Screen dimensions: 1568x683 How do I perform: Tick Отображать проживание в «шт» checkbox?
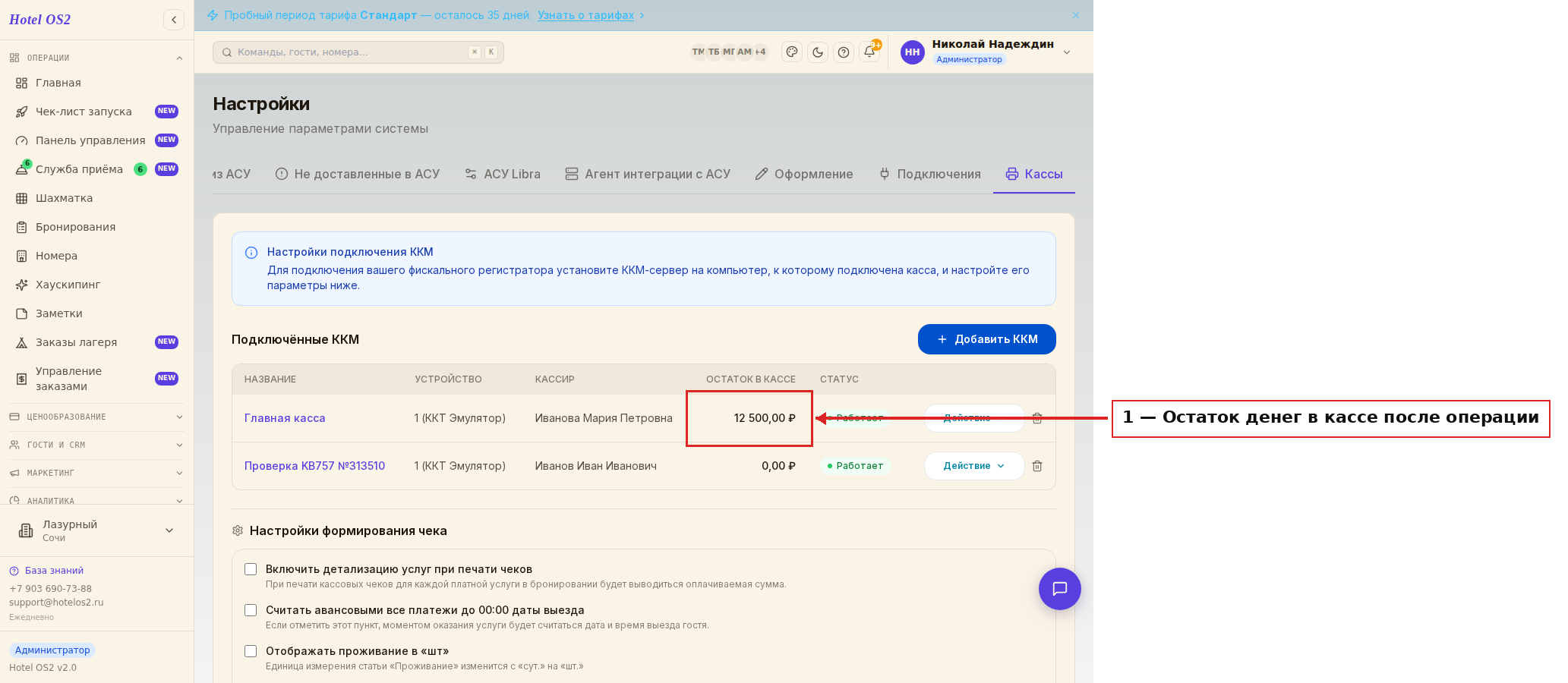pos(251,651)
